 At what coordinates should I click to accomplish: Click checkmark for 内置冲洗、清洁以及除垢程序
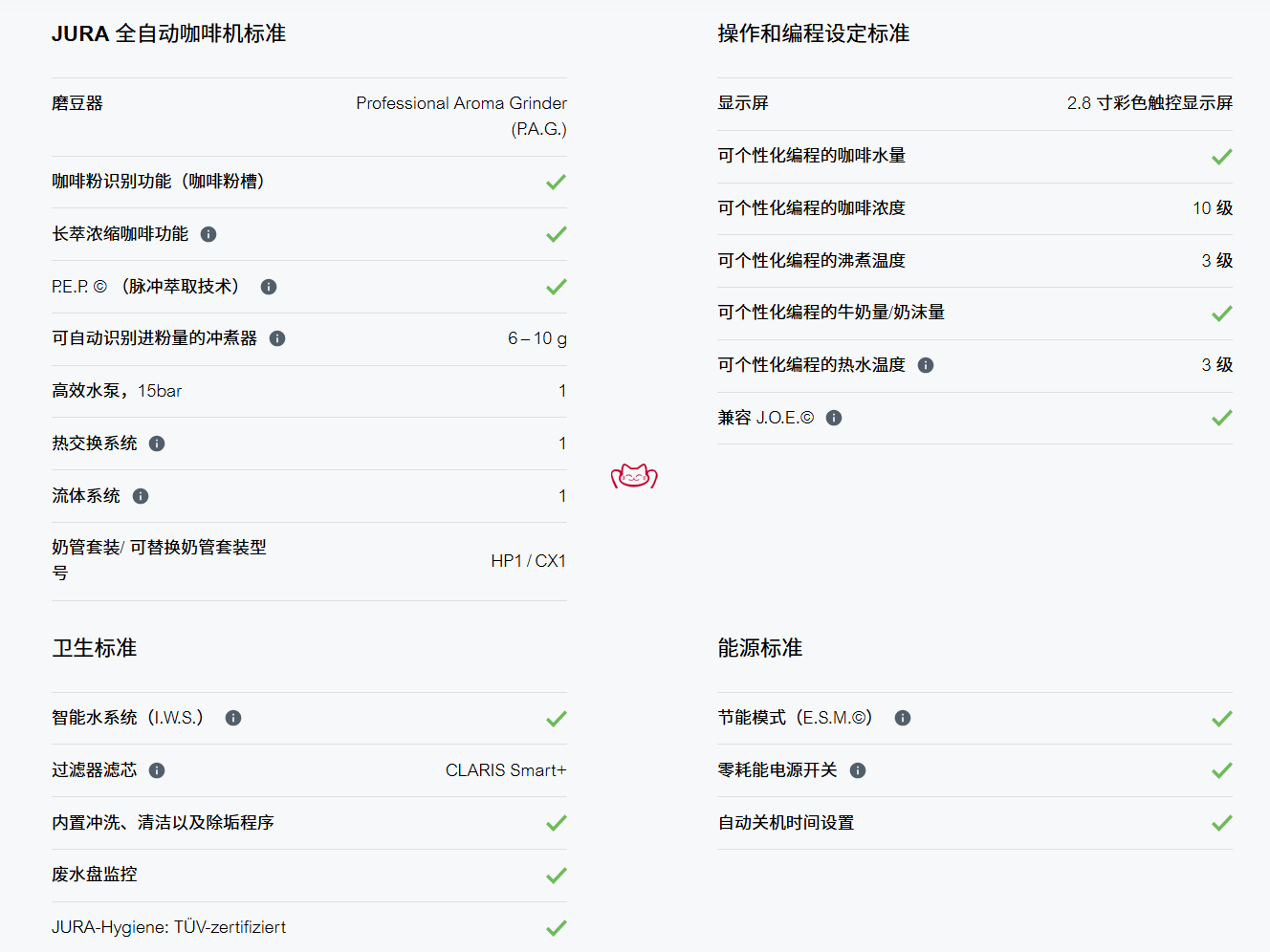coord(556,823)
